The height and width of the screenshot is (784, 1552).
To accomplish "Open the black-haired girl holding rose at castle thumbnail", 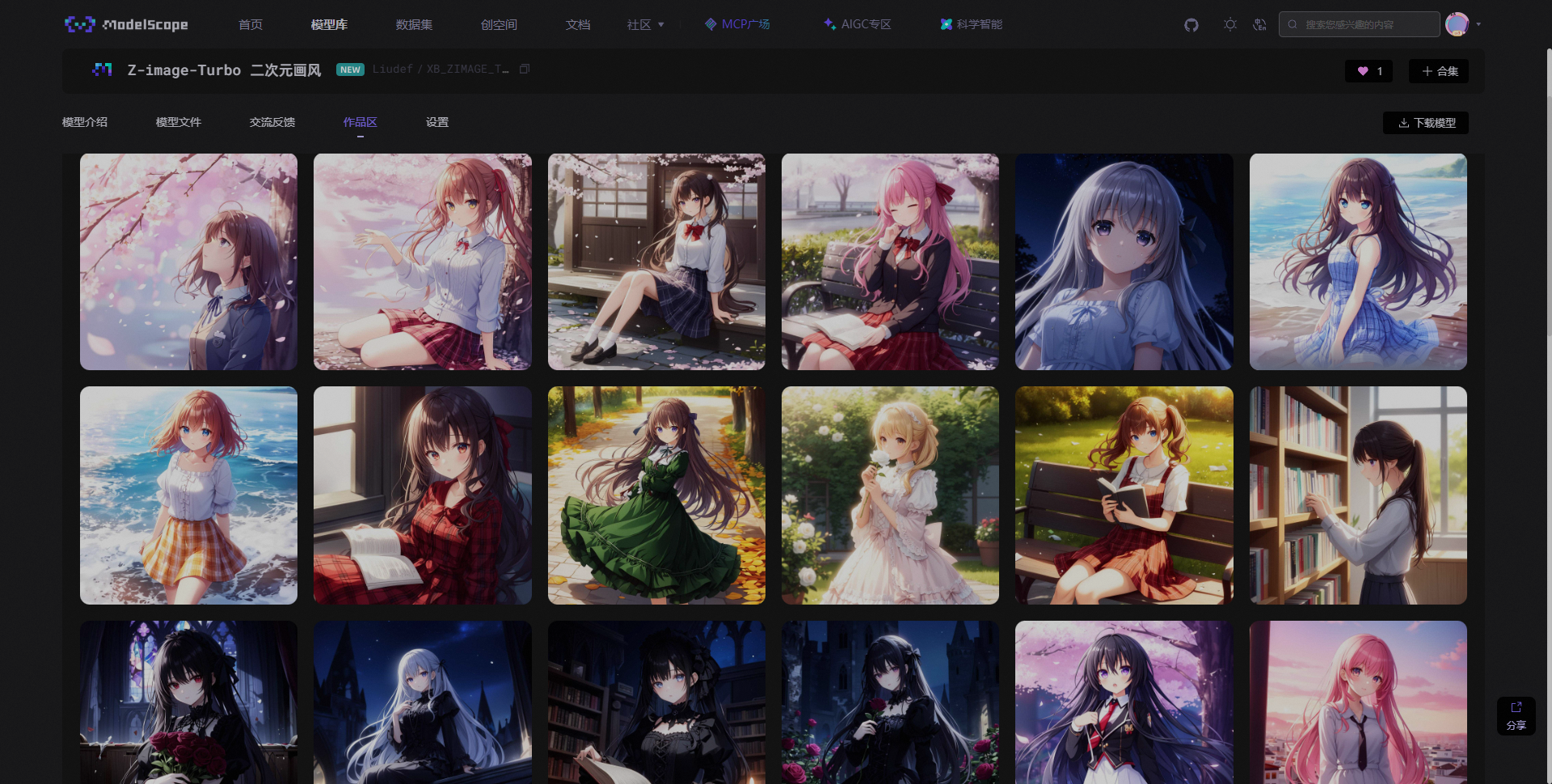I will [x=890, y=702].
